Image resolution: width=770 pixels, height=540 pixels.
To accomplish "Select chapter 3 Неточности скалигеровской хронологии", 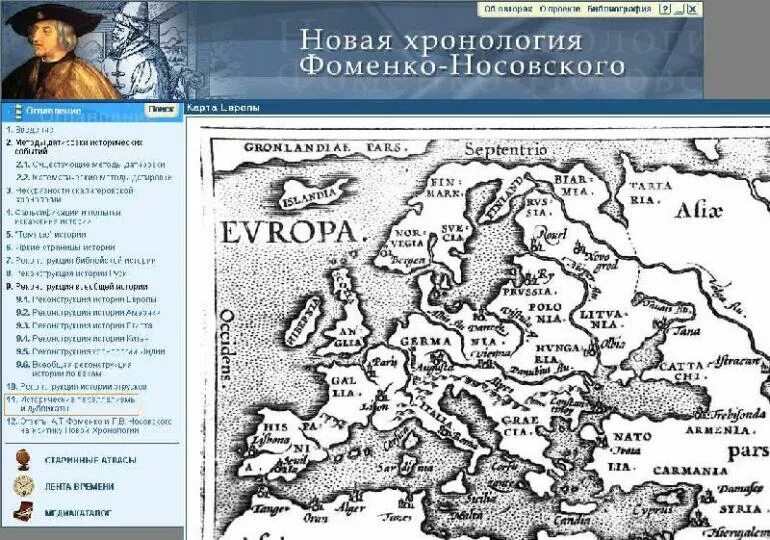I will [x=70, y=195].
